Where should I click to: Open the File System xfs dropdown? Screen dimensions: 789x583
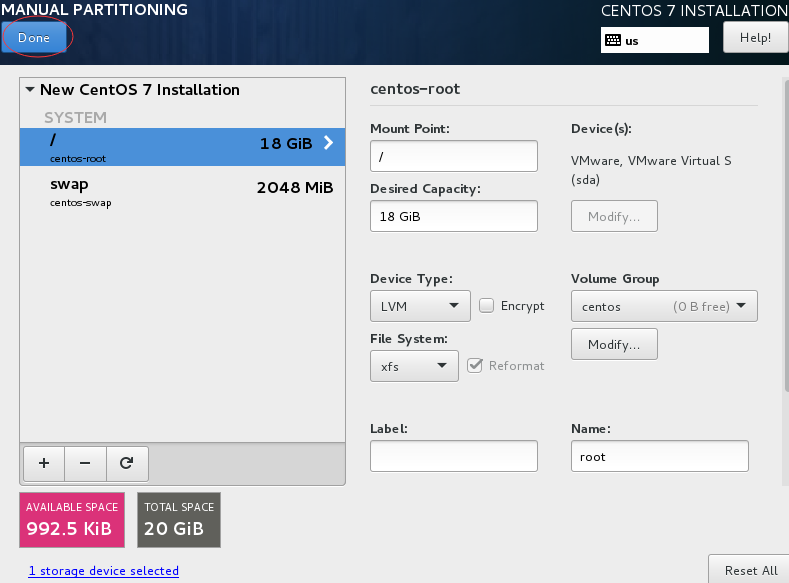pyautogui.click(x=414, y=366)
